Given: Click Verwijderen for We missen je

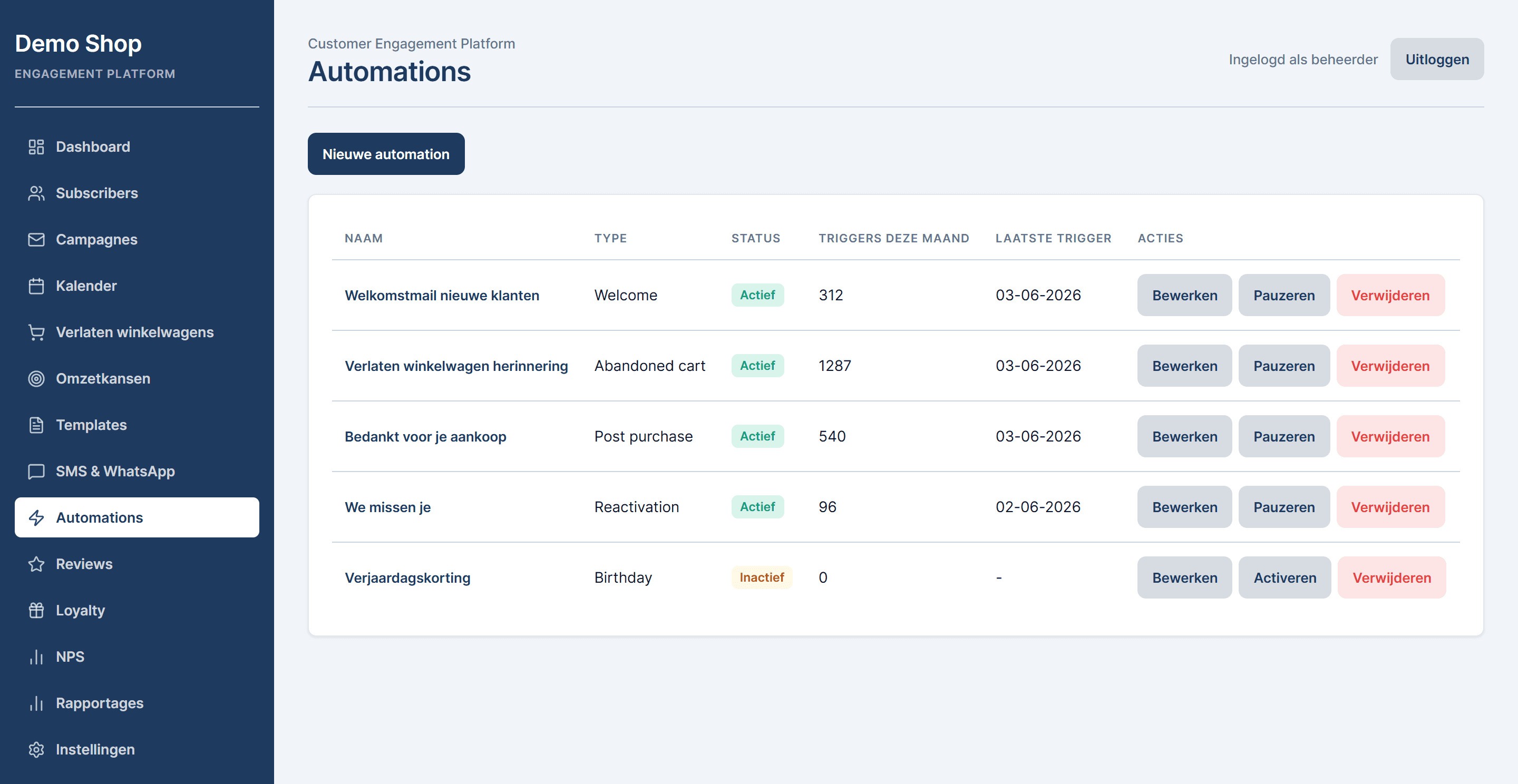Looking at the screenshot, I should [1390, 507].
